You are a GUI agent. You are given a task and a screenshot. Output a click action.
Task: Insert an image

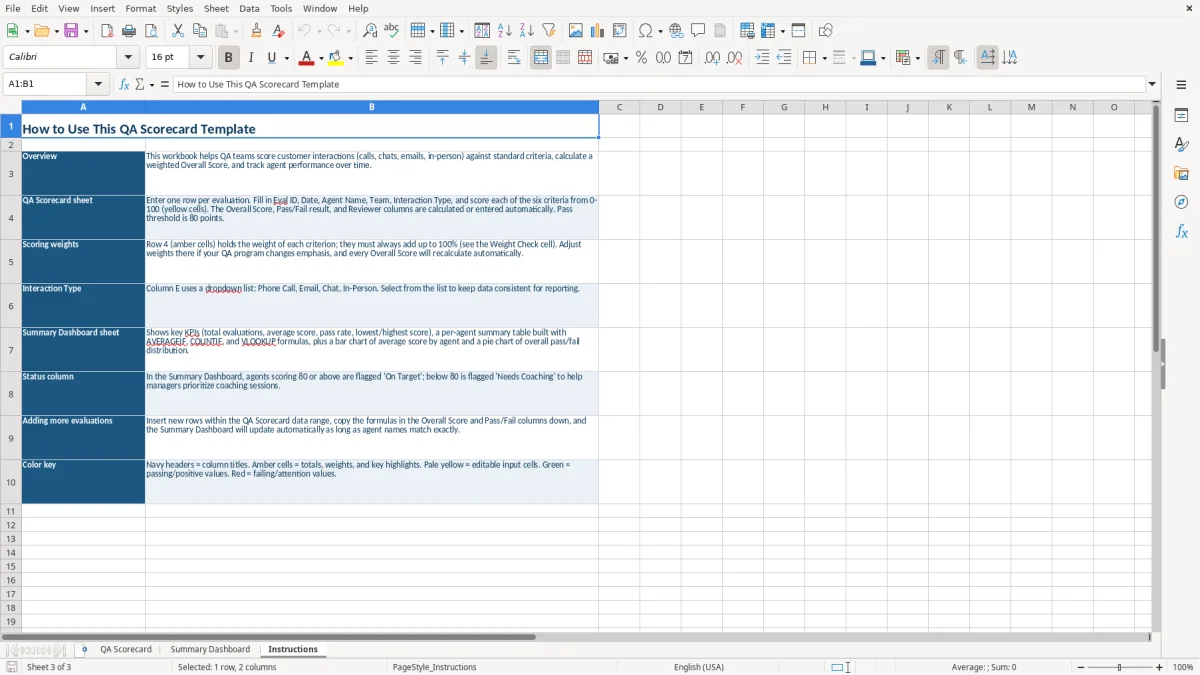(x=576, y=31)
